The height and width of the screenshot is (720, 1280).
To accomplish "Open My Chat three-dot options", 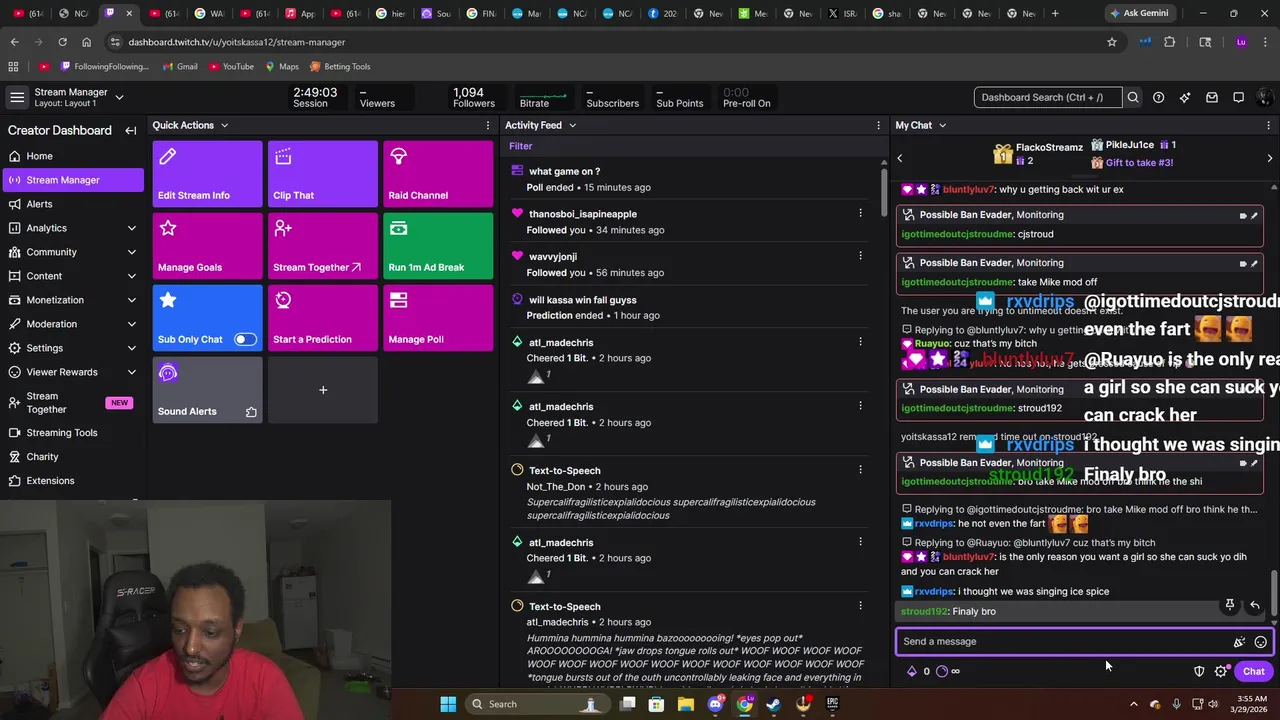I will pos(1269,125).
